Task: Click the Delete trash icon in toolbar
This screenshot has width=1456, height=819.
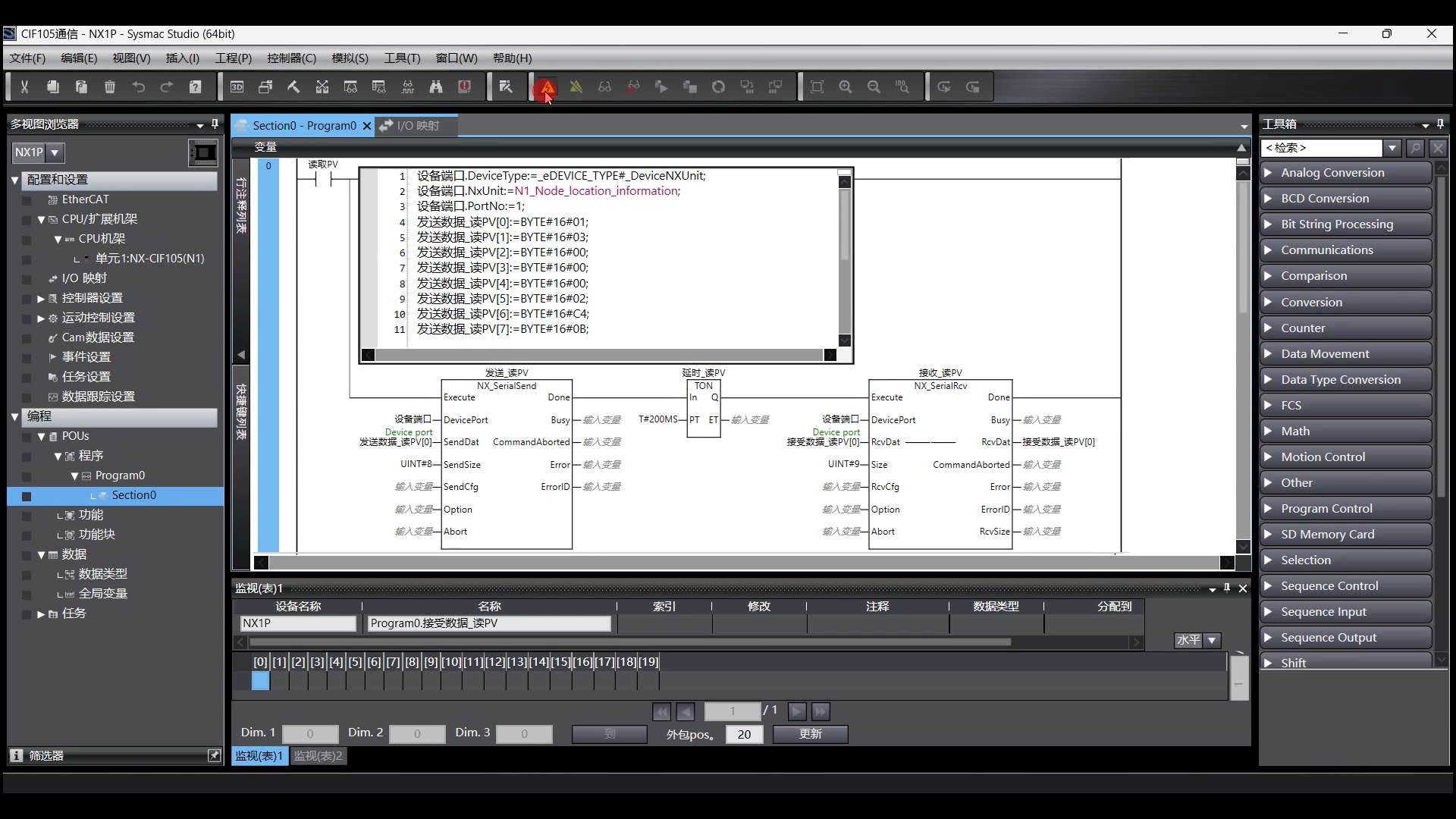Action: (x=110, y=87)
